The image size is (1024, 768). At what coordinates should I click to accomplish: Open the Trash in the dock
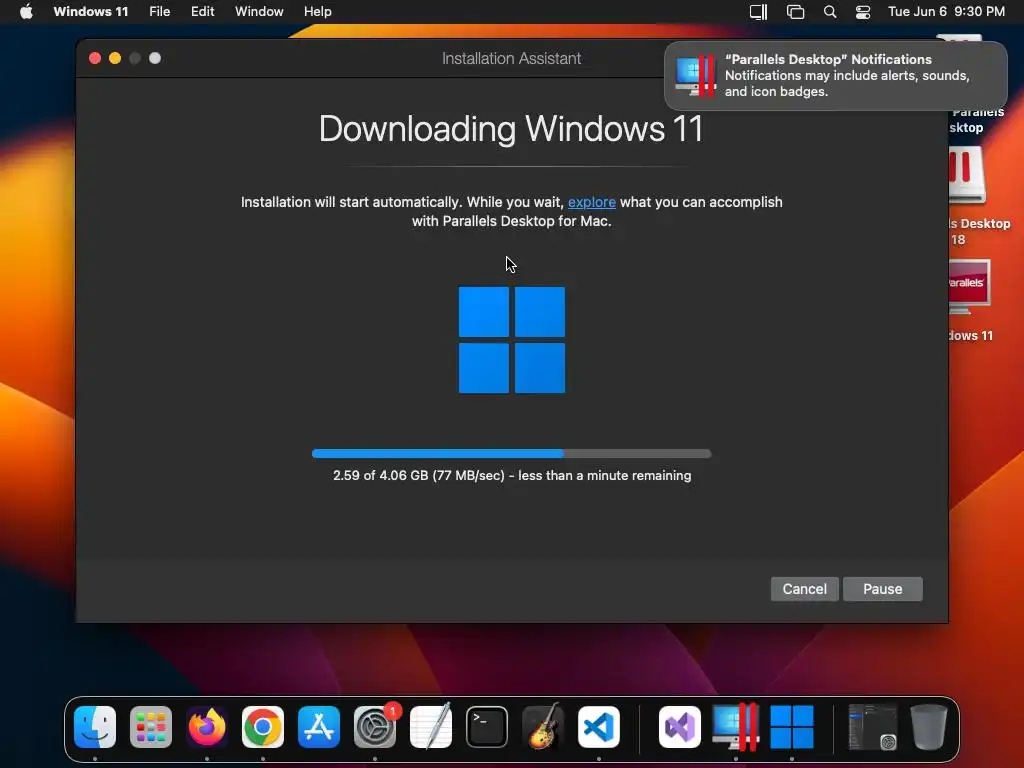coord(928,727)
